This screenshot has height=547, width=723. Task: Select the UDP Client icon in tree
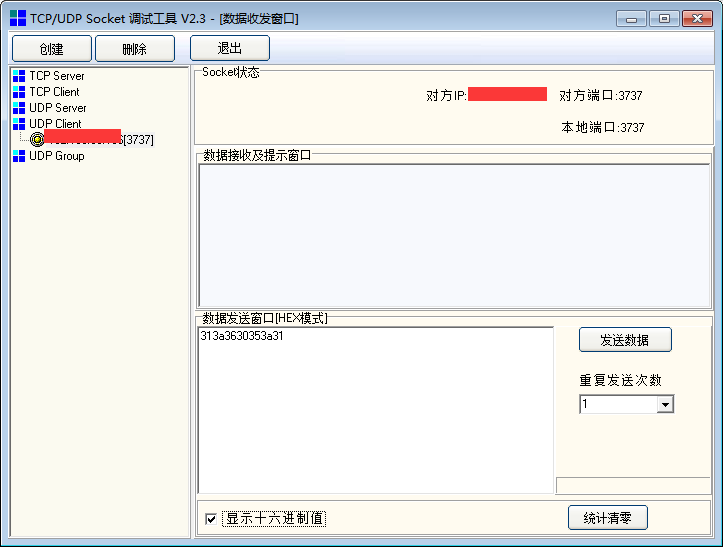19,124
